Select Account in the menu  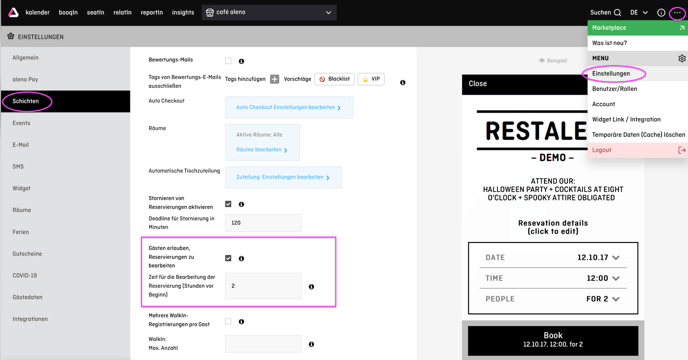coord(638,104)
